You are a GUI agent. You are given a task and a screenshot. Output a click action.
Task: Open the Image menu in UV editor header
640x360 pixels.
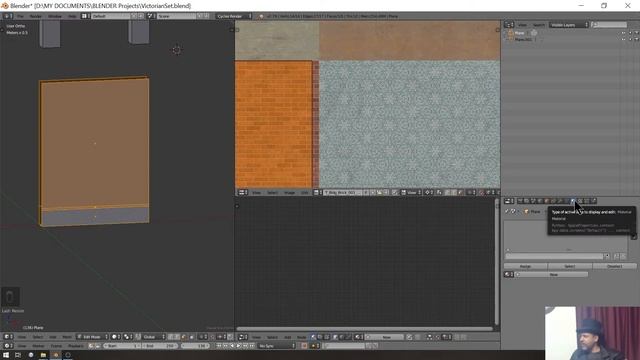(x=289, y=192)
